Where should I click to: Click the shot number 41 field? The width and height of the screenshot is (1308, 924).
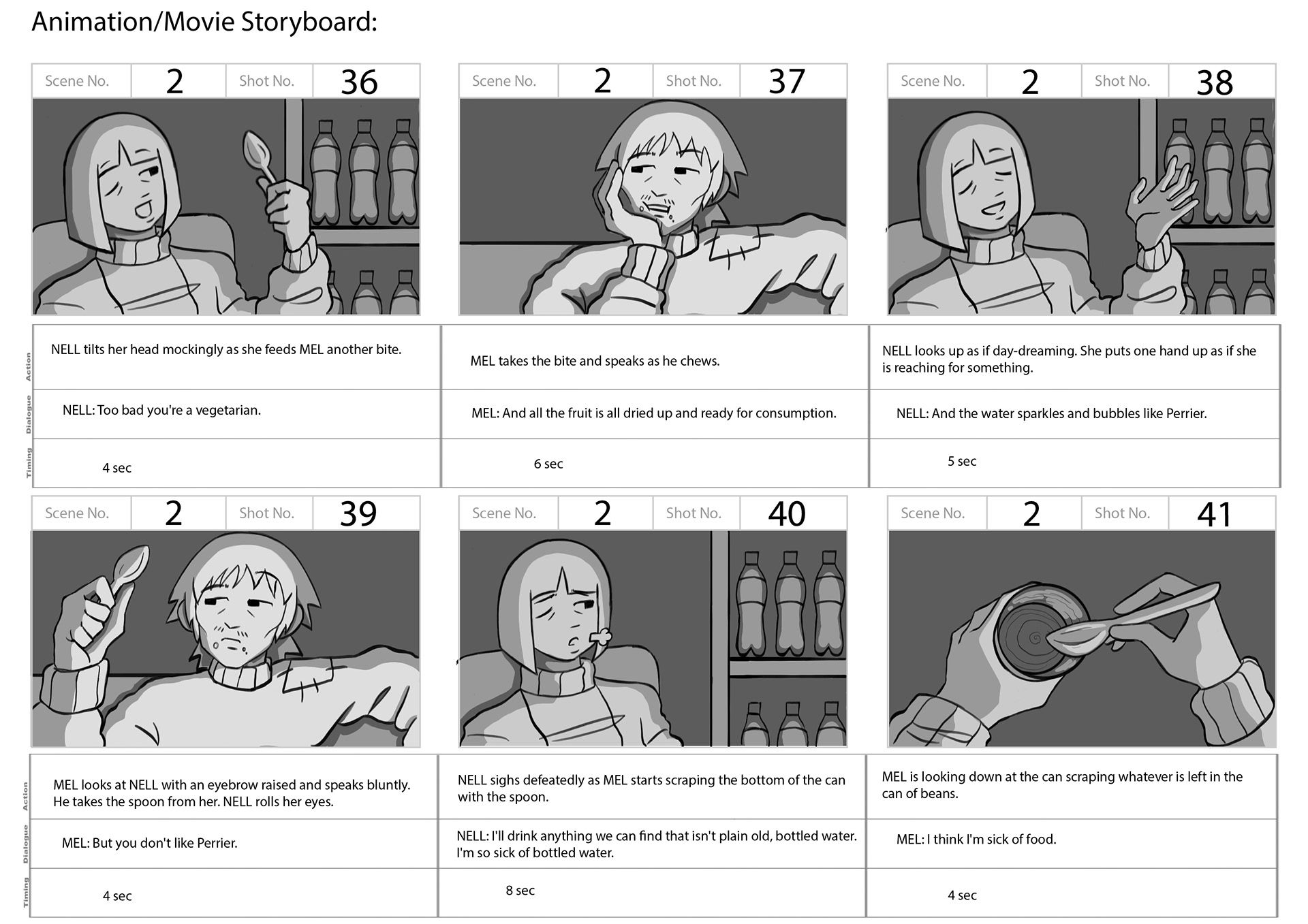click(x=1221, y=513)
